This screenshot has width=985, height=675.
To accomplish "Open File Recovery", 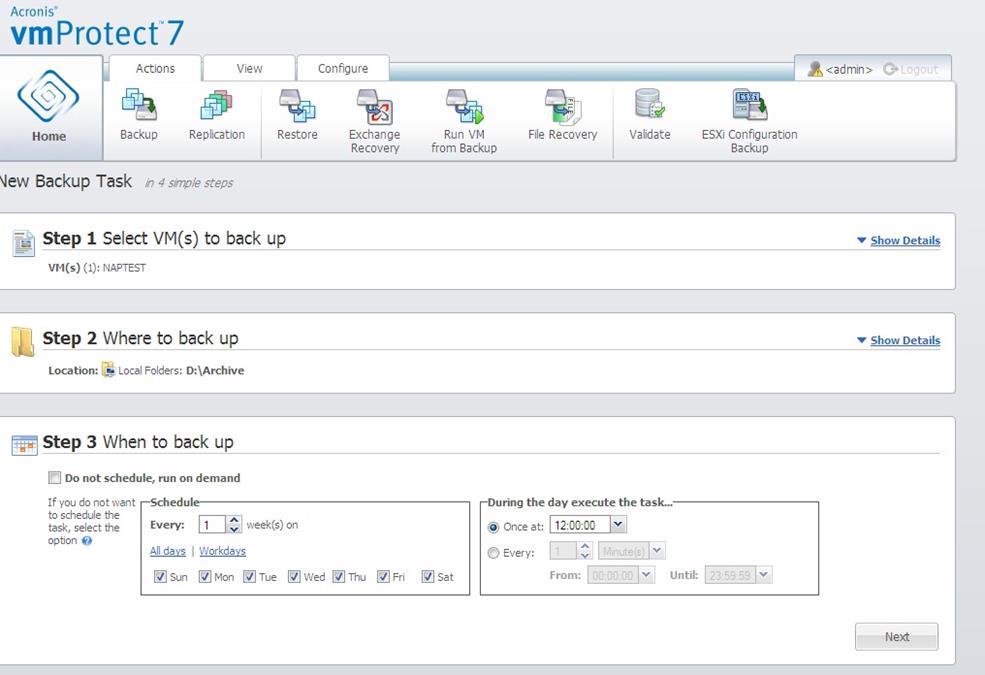I will 562,114.
